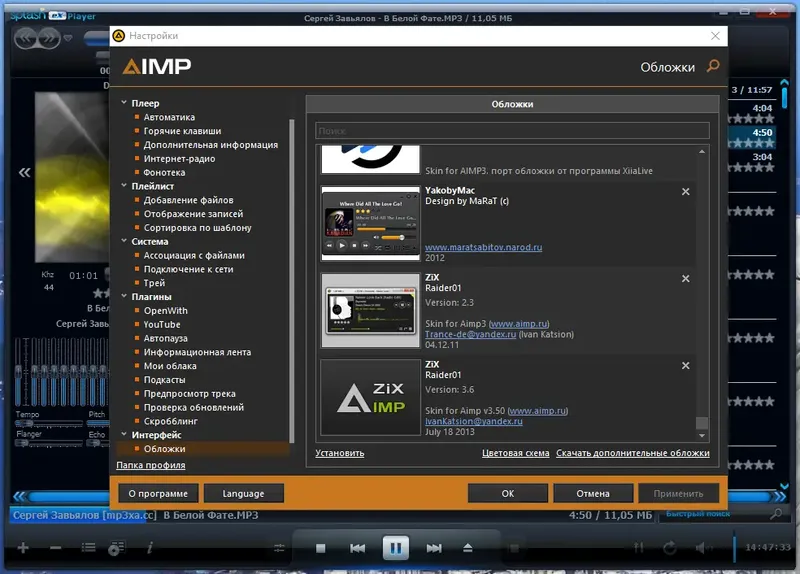The height and width of the screenshot is (574, 800).
Task: Open file info italic i icon
Action: pos(150,547)
